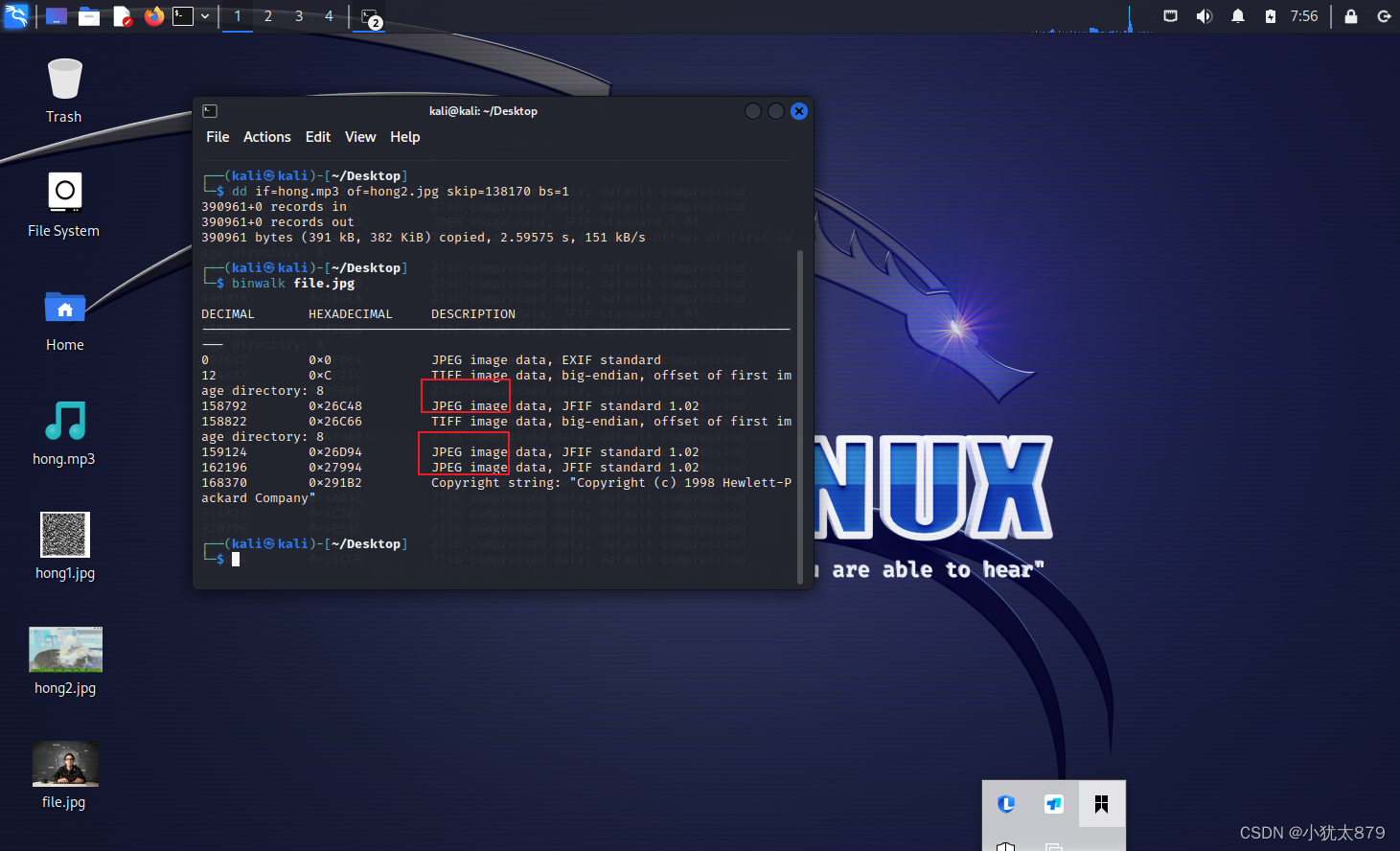
Task: Open terminal emulator from the panel launcher
Action: (183, 16)
